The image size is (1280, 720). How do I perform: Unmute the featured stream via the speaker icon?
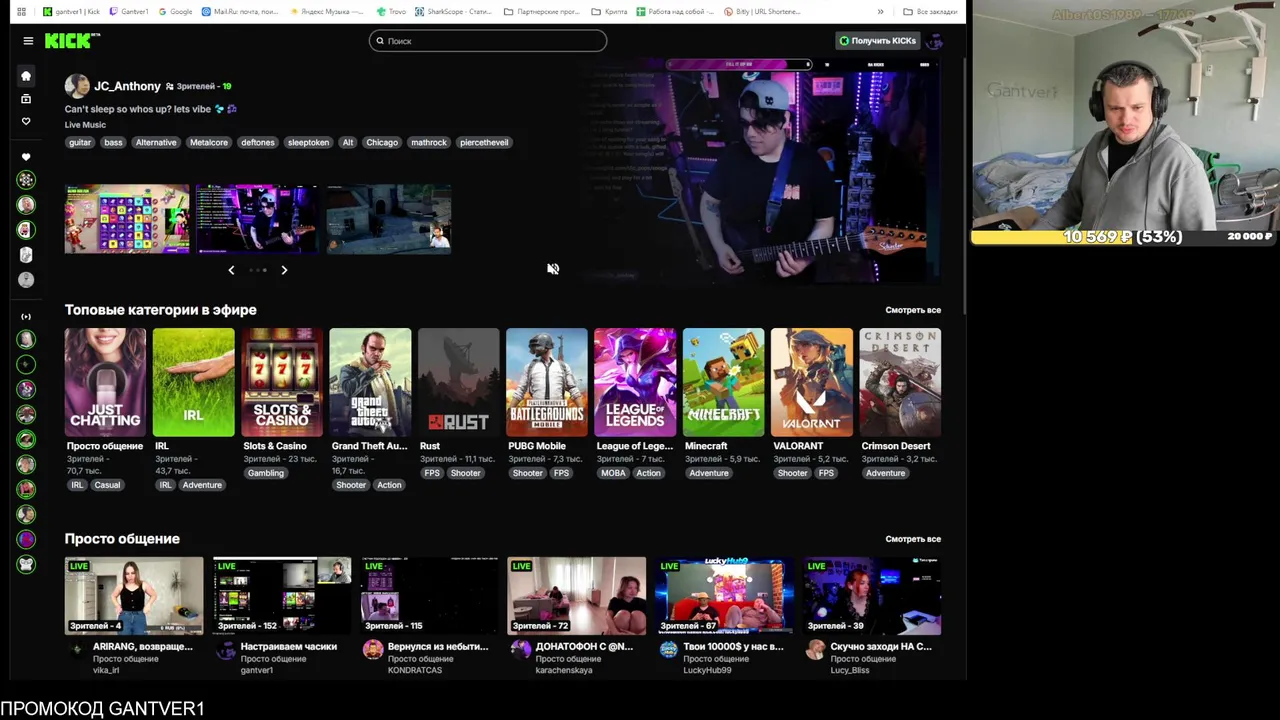(553, 269)
